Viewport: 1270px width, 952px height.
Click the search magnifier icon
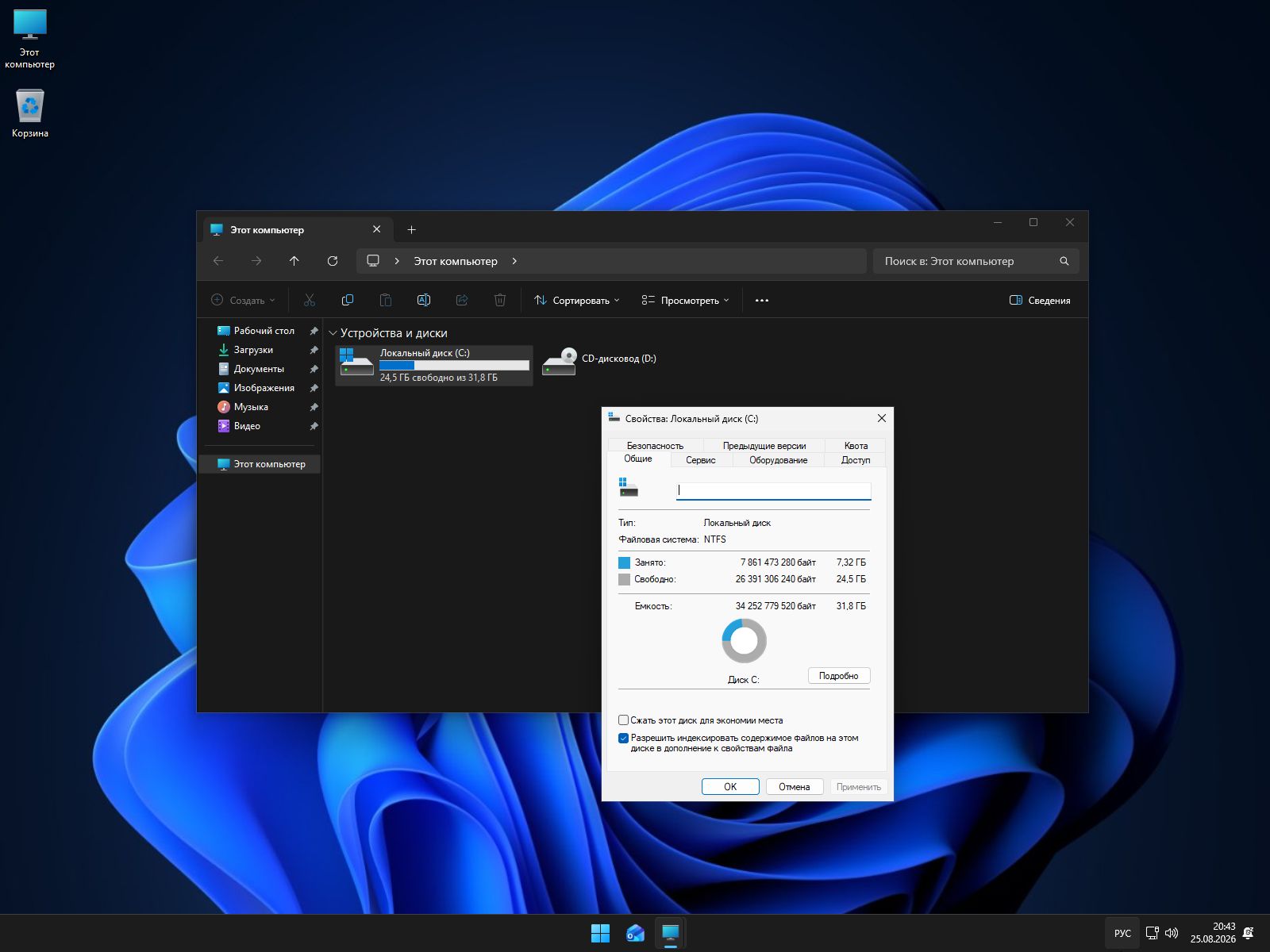[1064, 261]
